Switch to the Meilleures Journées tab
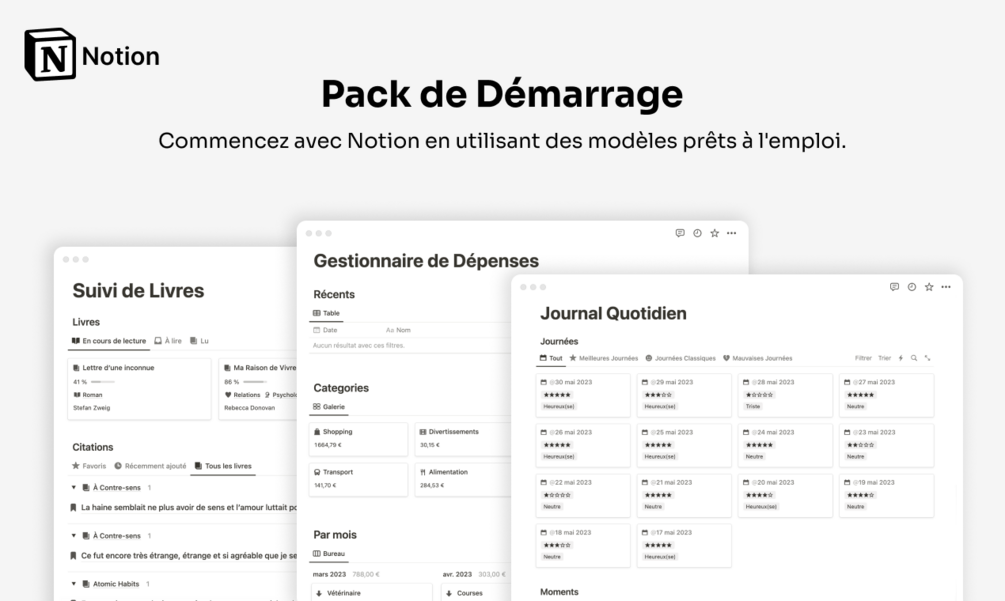Viewport: 1005px width, 601px height. pyautogui.click(x=604, y=358)
